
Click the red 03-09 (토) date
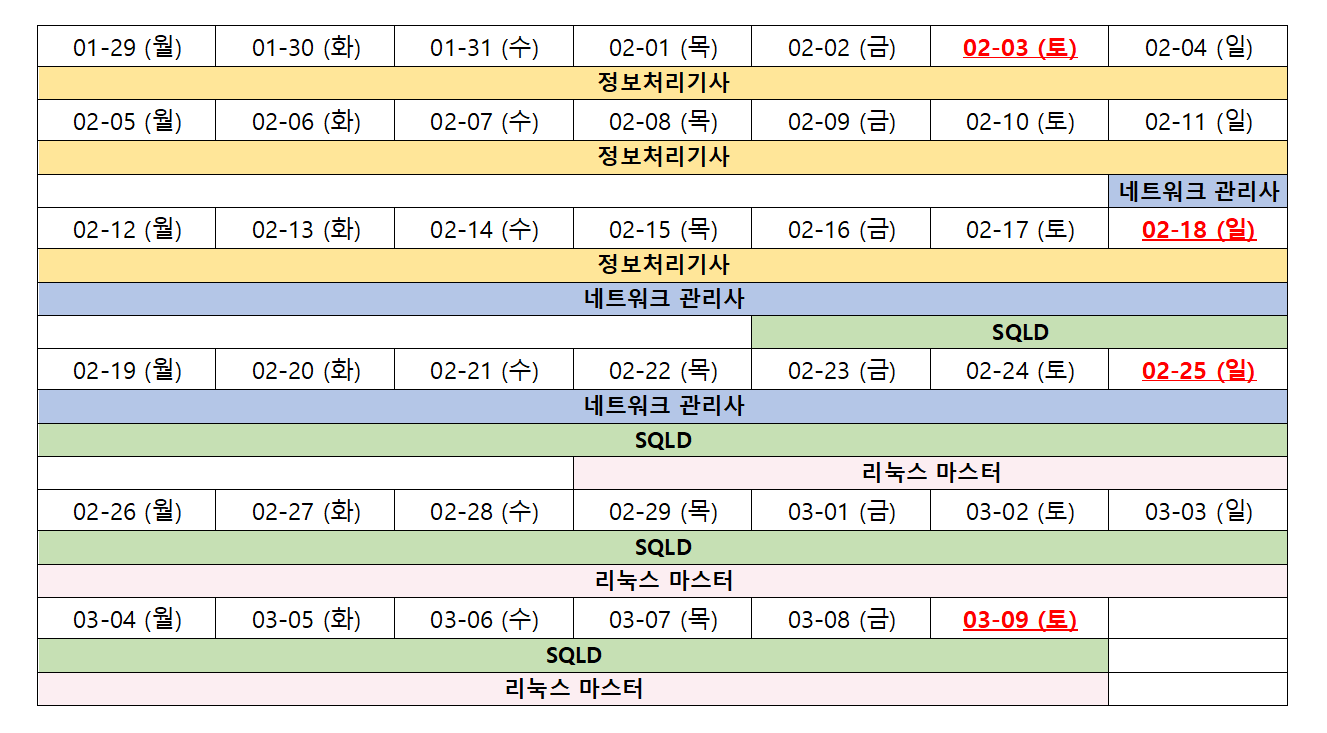pos(1019,619)
